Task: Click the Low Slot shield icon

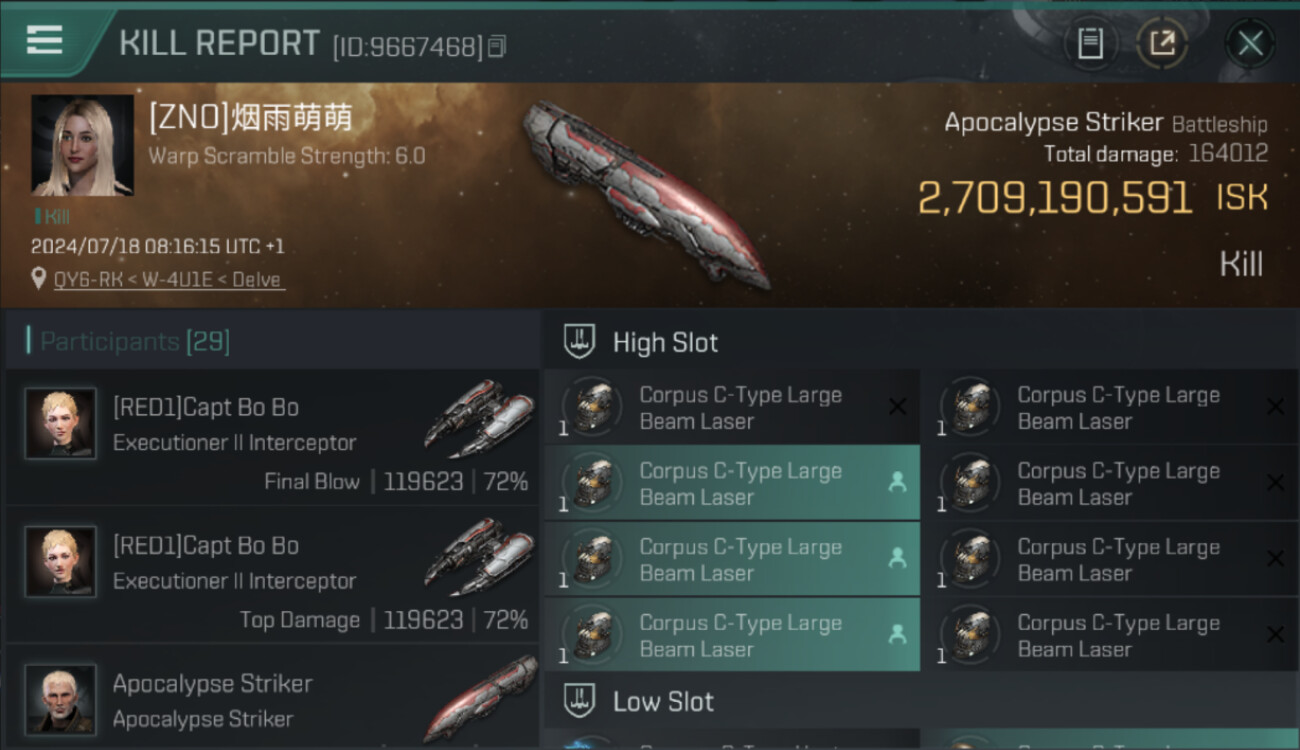Action: coord(580,701)
